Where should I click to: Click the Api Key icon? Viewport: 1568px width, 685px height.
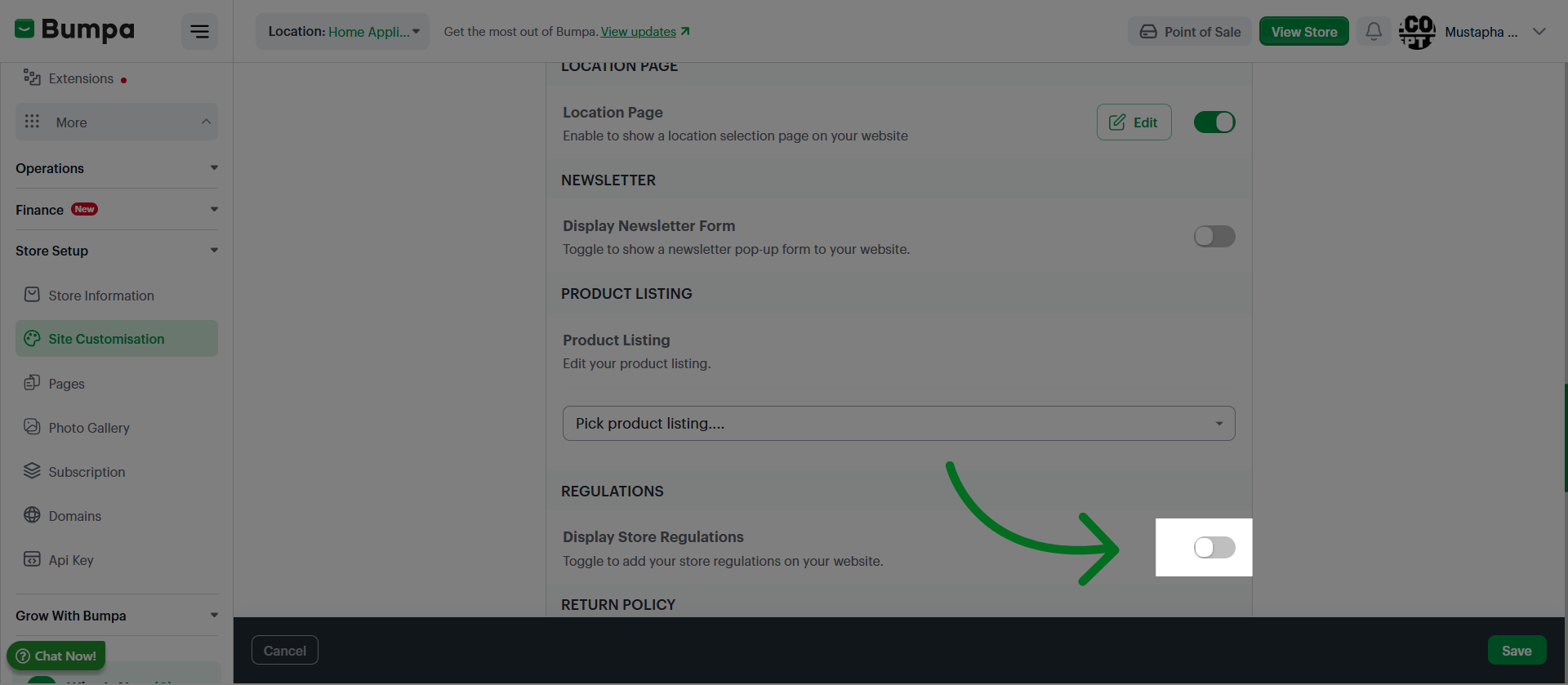(x=32, y=559)
